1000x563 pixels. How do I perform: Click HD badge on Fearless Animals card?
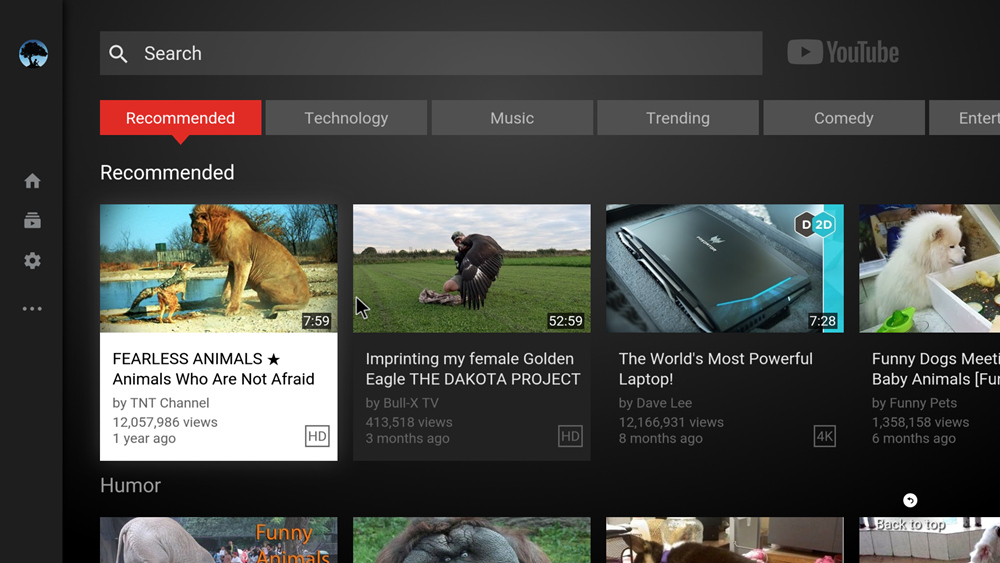(317, 436)
